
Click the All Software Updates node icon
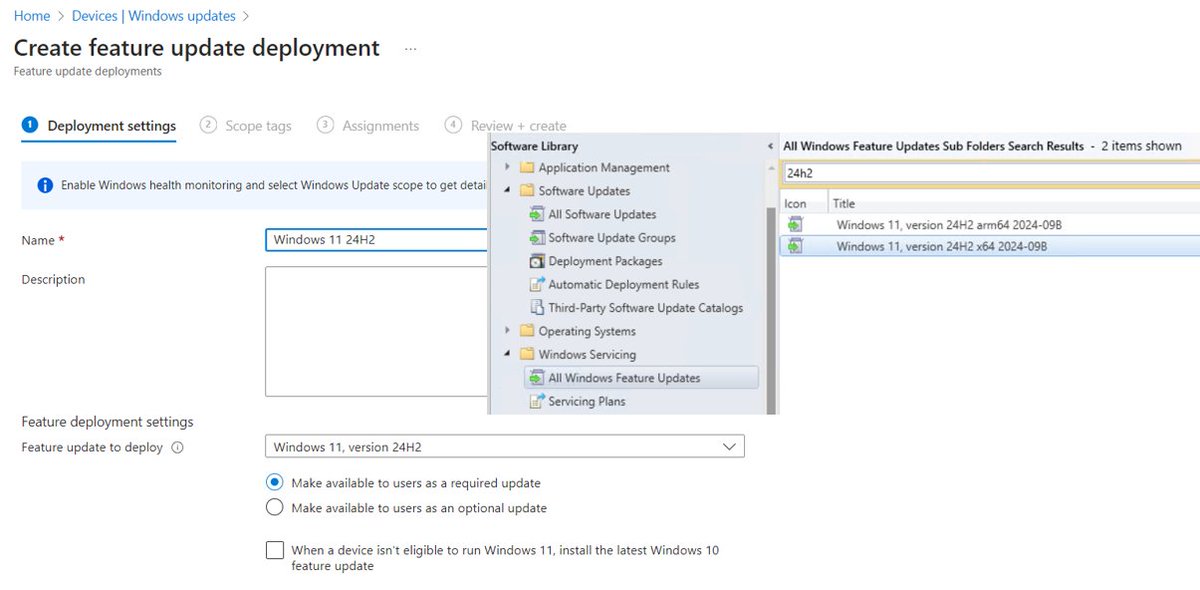point(536,214)
